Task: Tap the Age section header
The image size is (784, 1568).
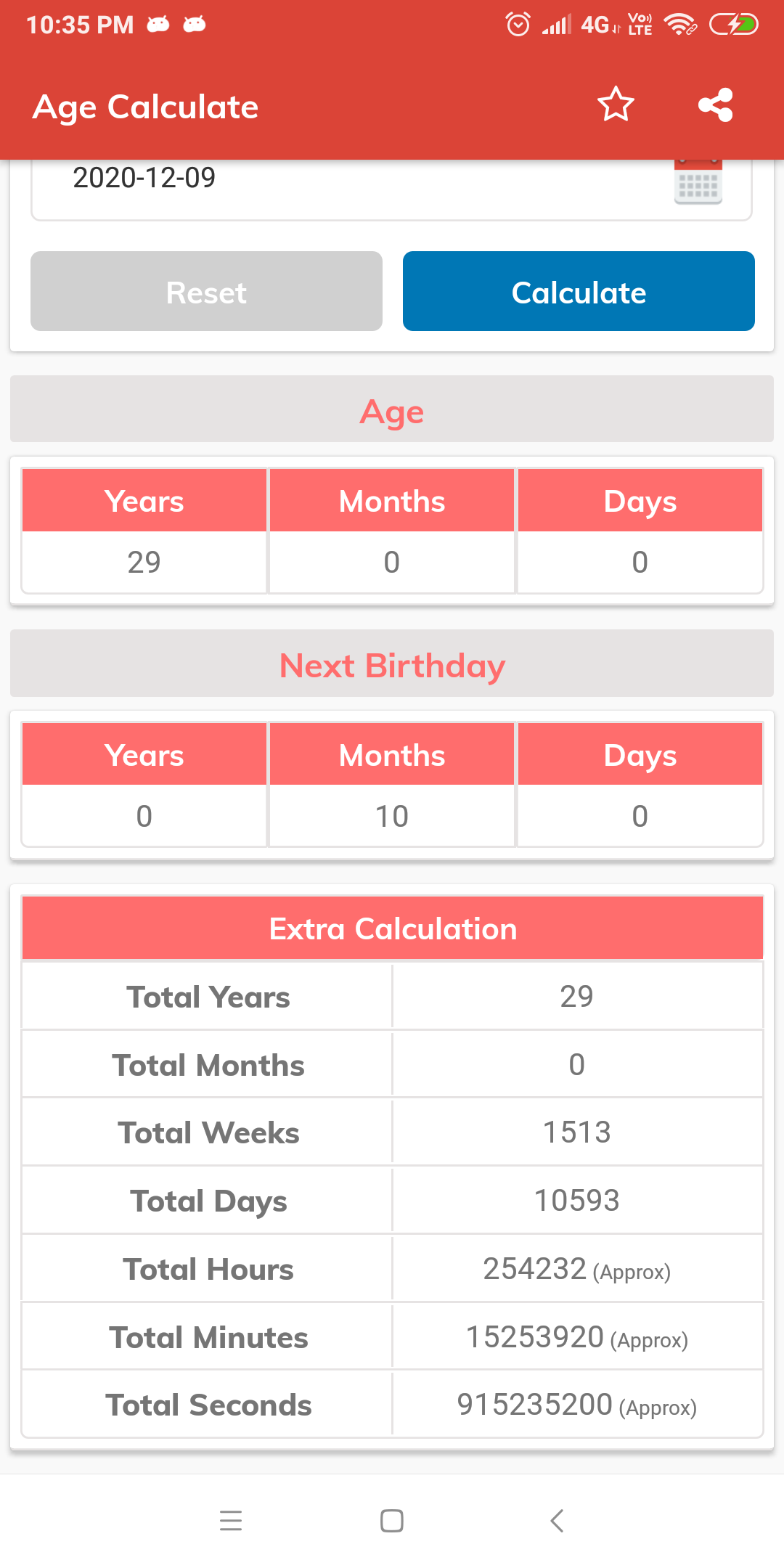Action: [392, 410]
